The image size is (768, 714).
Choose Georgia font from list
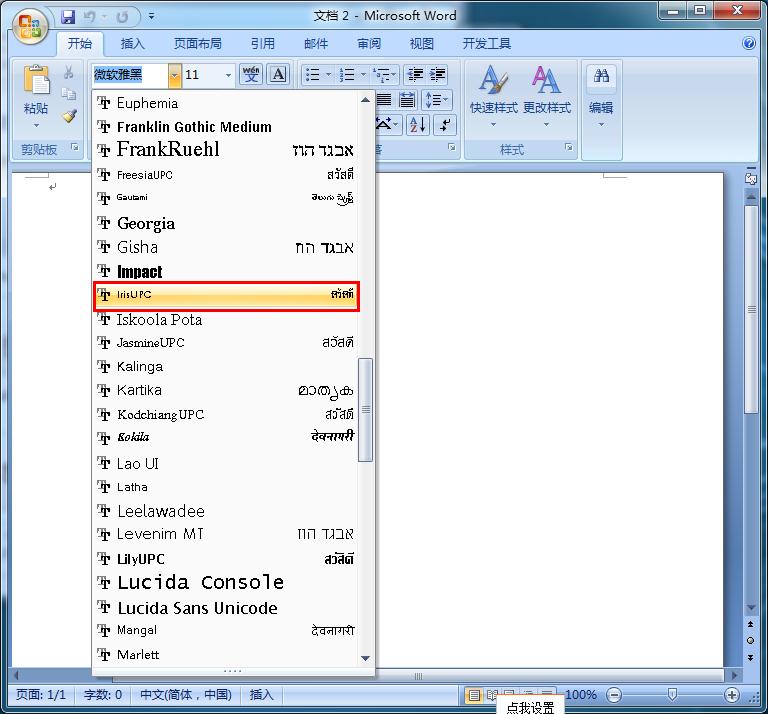(226, 223)
